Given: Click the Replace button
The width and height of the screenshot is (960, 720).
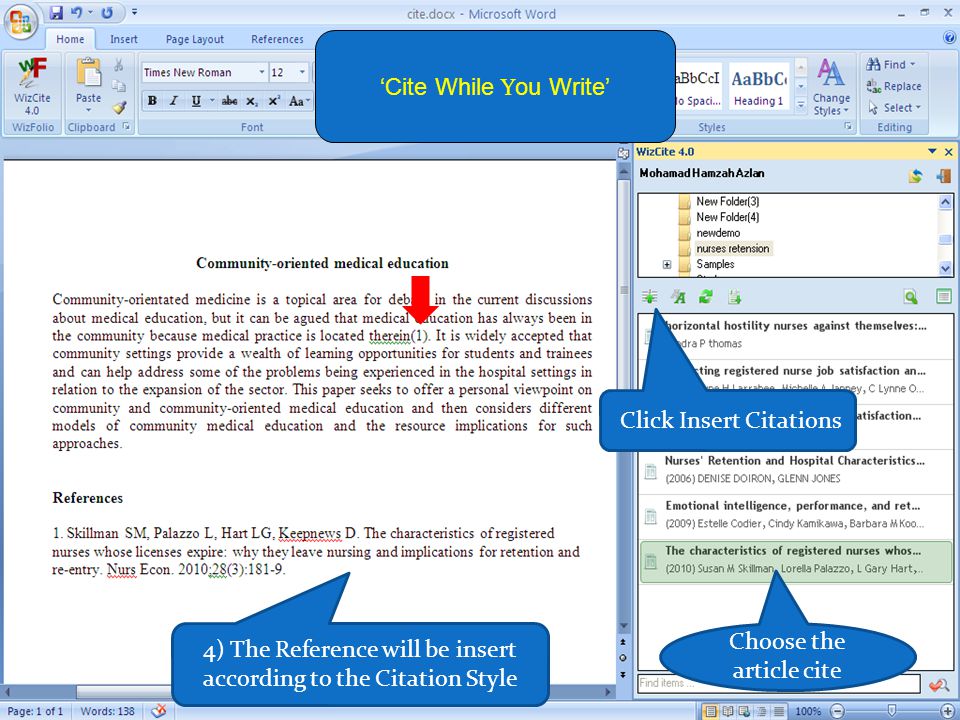Looking at the screenshot, I should click(894, 86).
